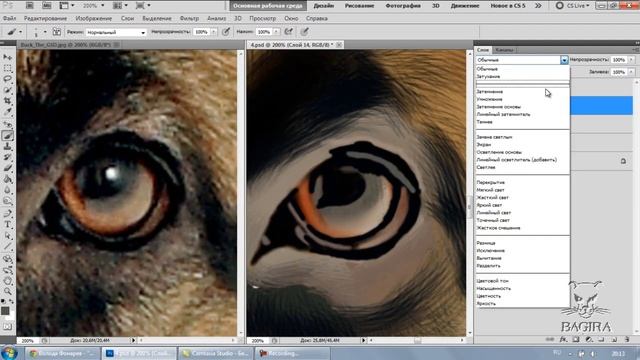Switch to the Каналы tab
Image resolution: width=640 pixels, height=360 pixels.
(504, 50)
